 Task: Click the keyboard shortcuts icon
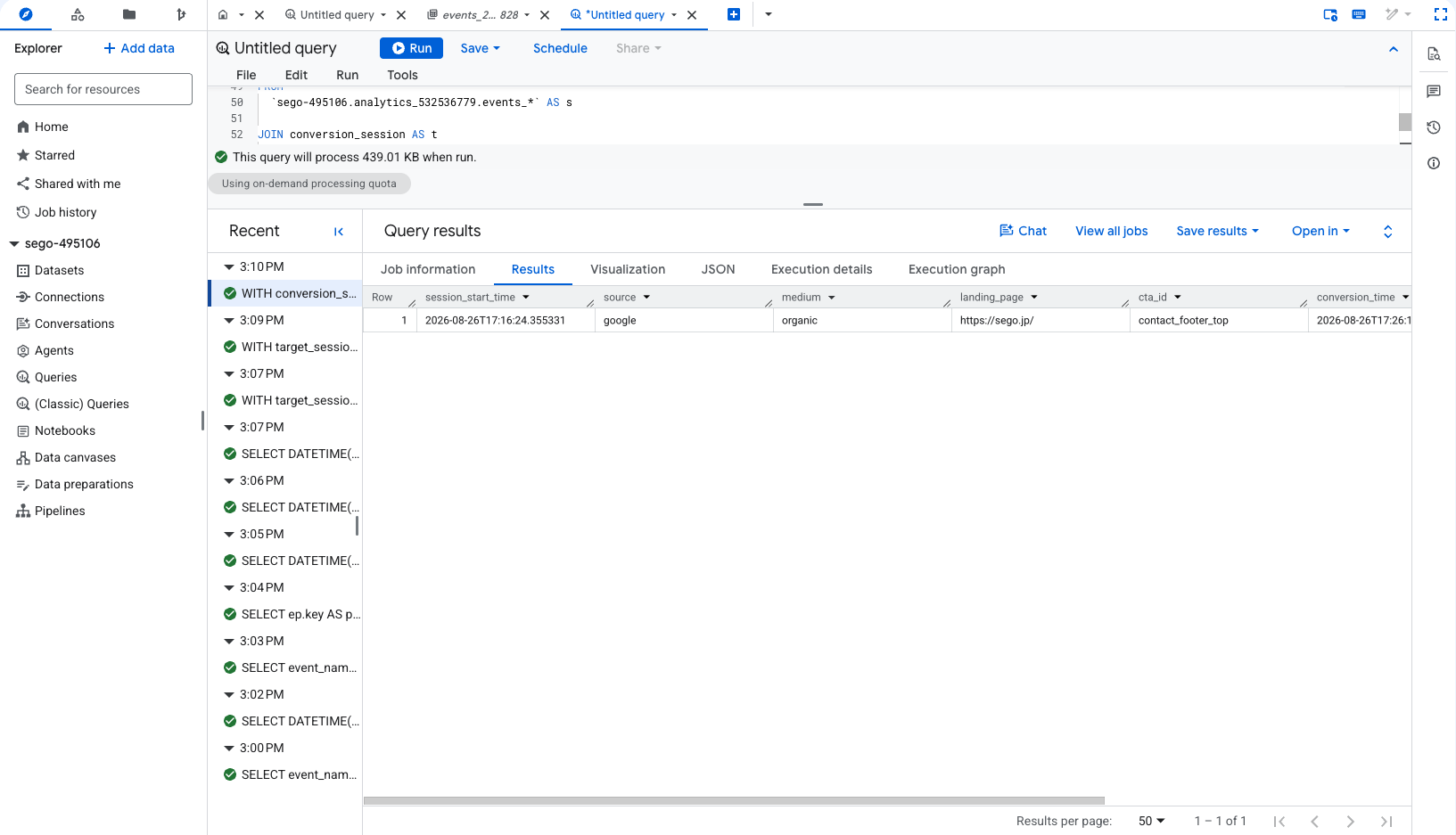pos(1359,14)
